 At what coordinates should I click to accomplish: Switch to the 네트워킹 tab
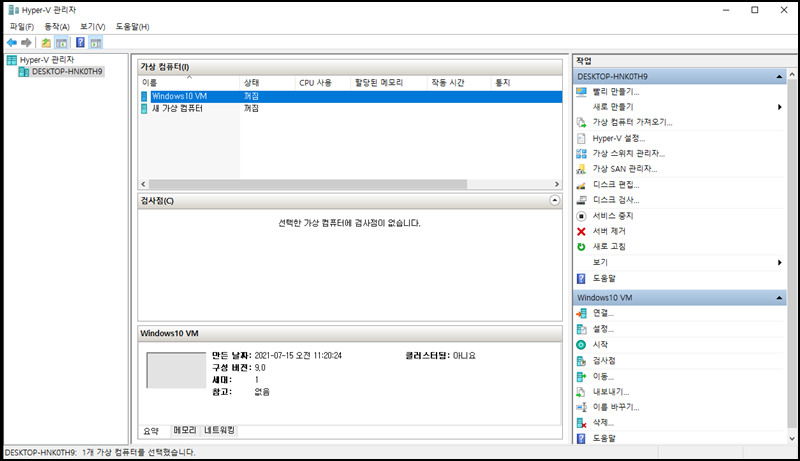click(x=219, y=430)
